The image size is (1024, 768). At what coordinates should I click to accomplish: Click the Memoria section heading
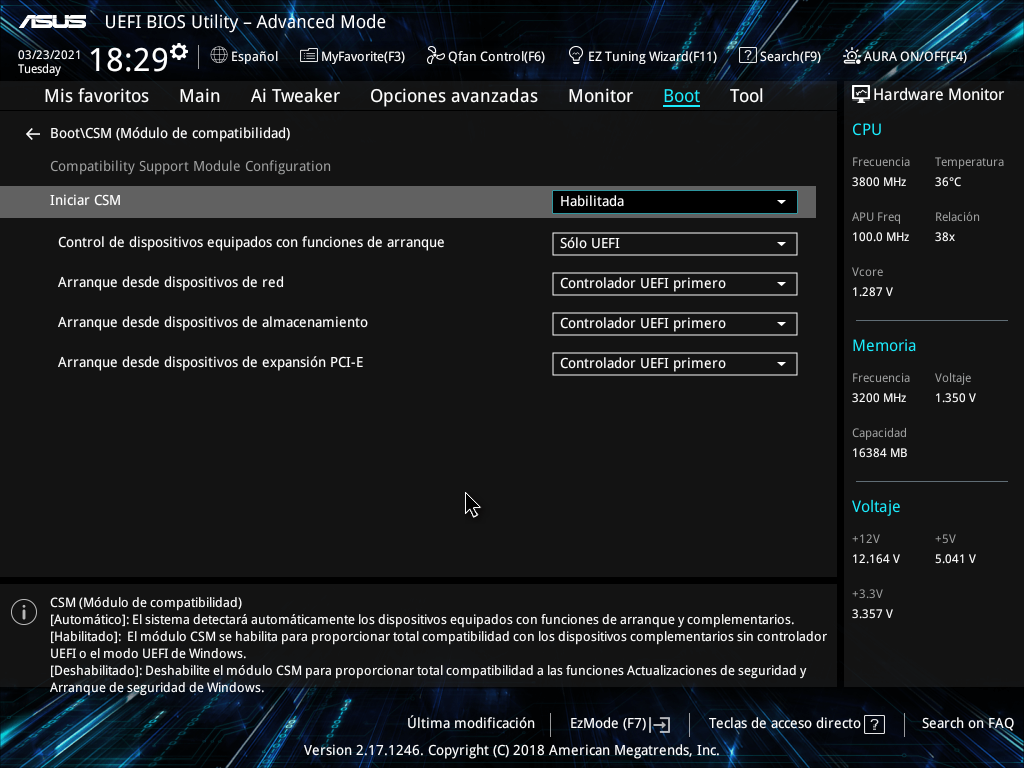(884, 345)
